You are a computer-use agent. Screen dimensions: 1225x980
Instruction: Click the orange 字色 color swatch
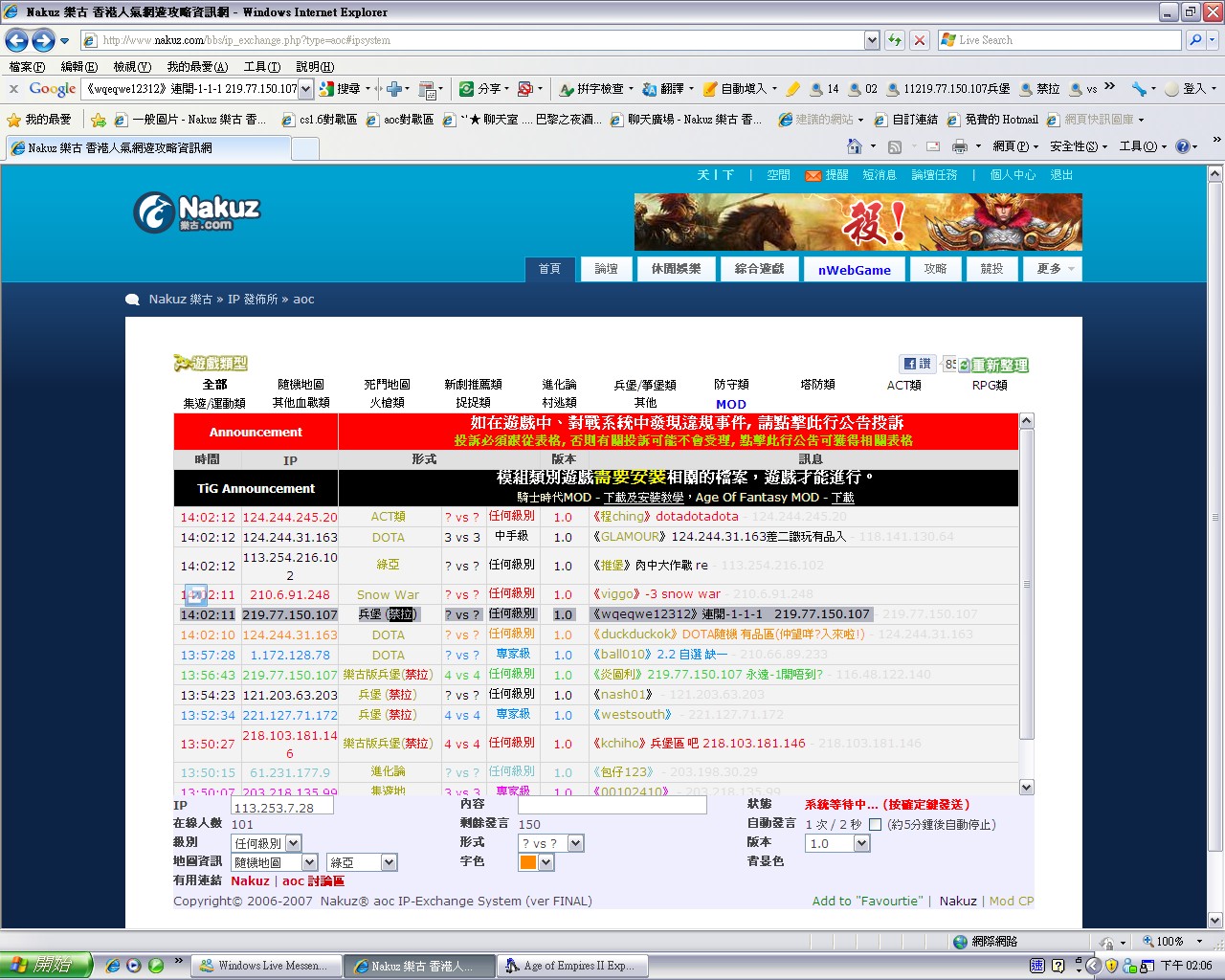528,862
